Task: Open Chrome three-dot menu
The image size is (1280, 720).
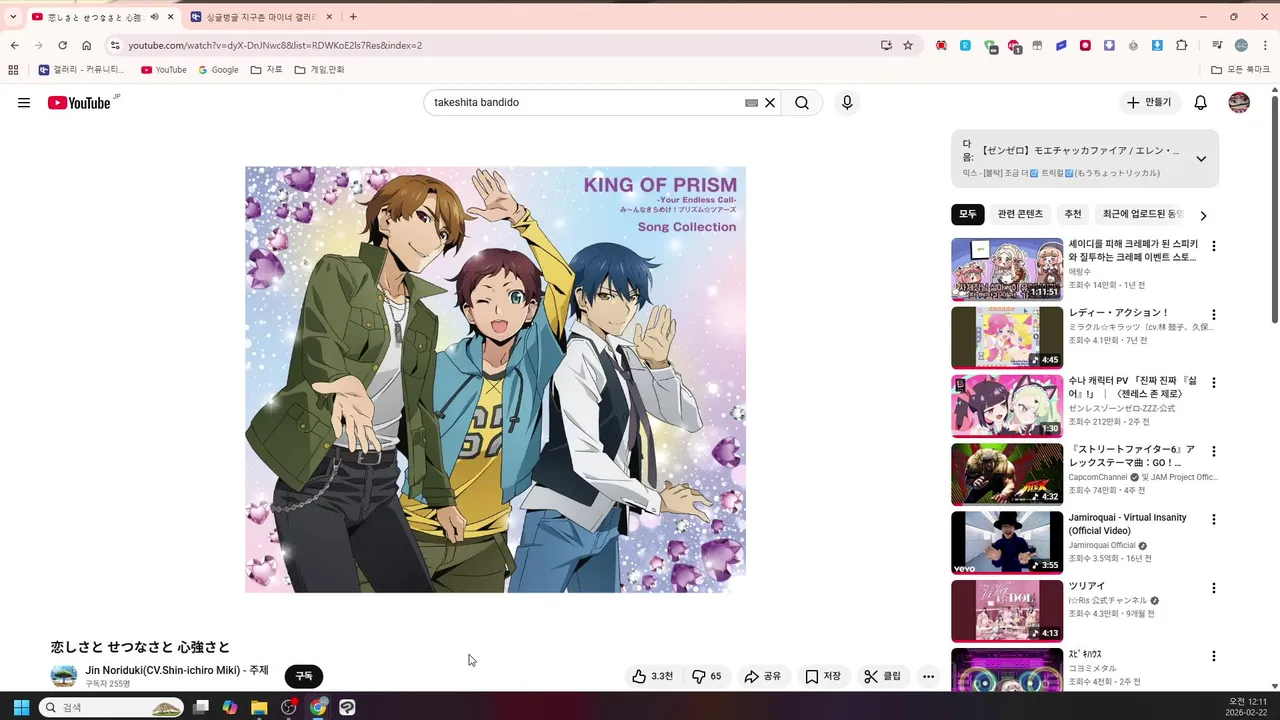Action: tap(1265, 45)
